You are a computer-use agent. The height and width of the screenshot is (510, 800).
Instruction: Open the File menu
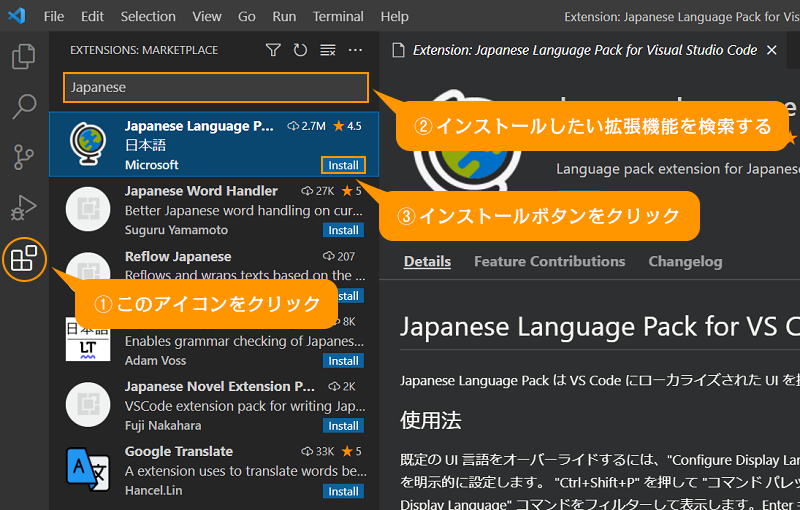(x=54, y=16)
